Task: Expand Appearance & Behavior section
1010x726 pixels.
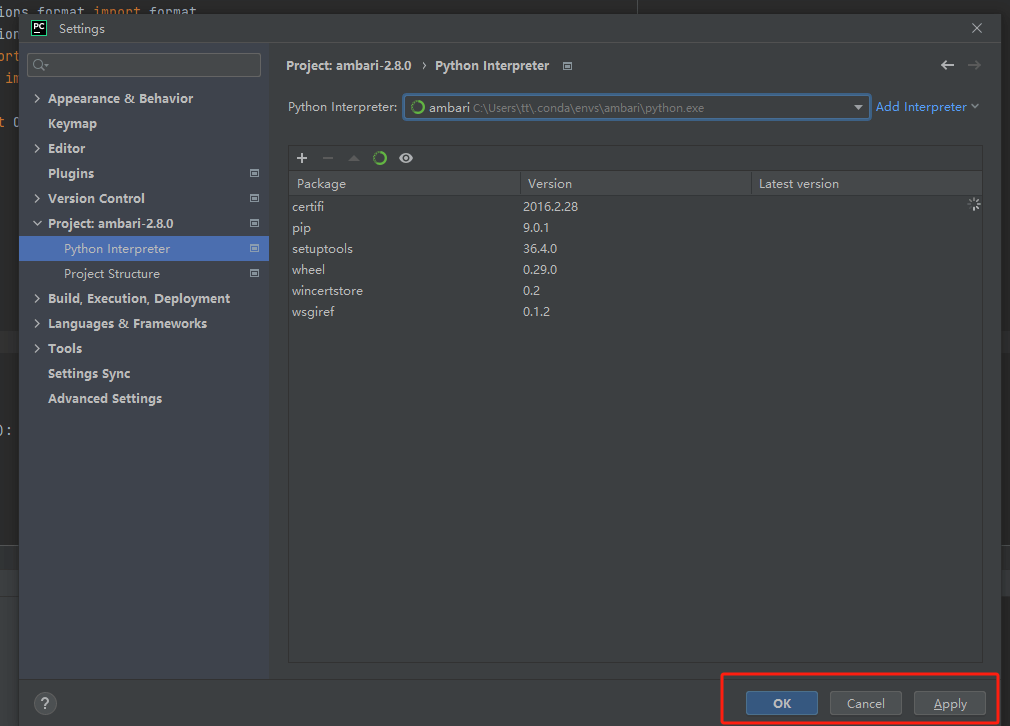Action: pyautogui.click(x=37, y=99)
